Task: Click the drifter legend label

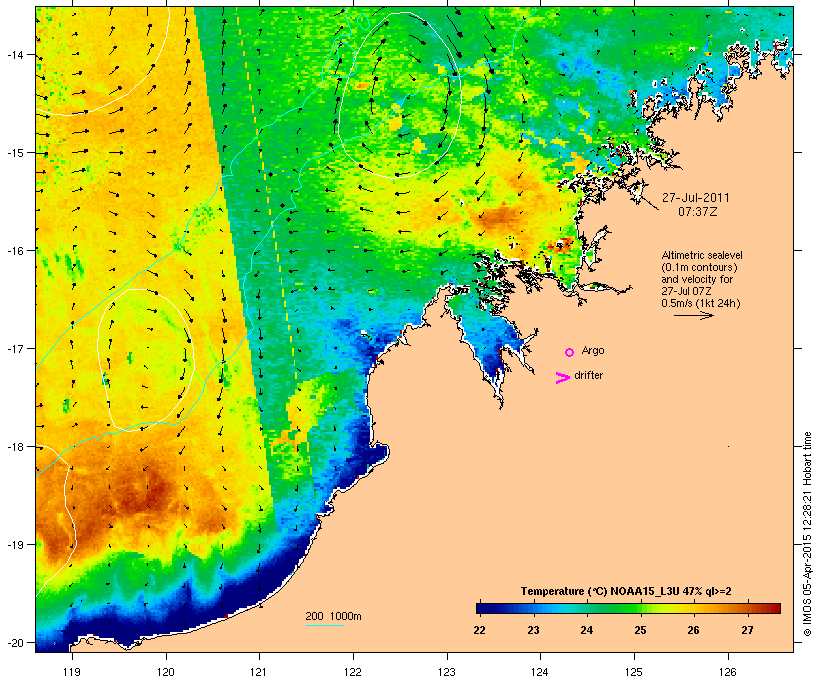Action: pos(589,376)
